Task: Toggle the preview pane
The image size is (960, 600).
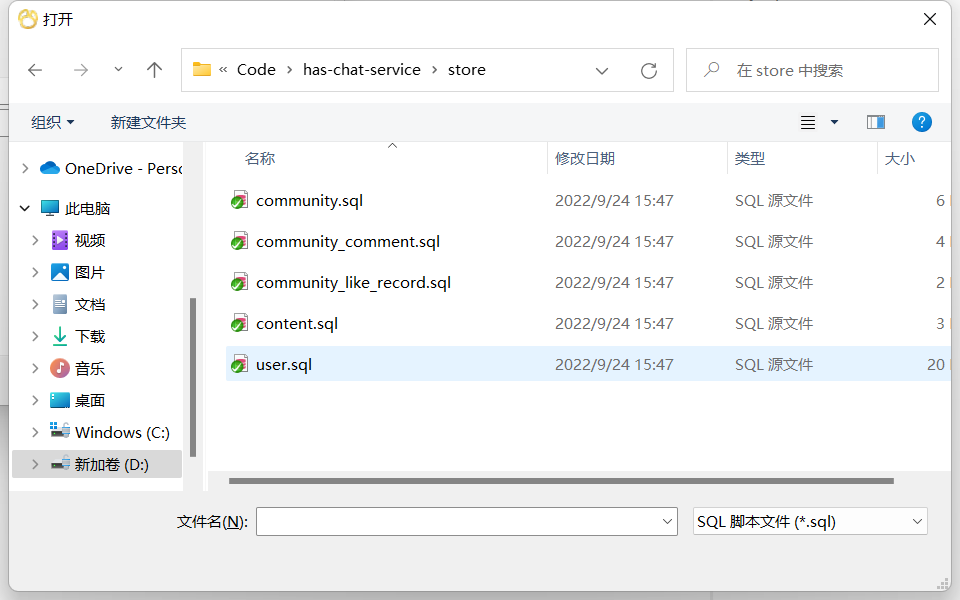Action: [x=876, y=122]
